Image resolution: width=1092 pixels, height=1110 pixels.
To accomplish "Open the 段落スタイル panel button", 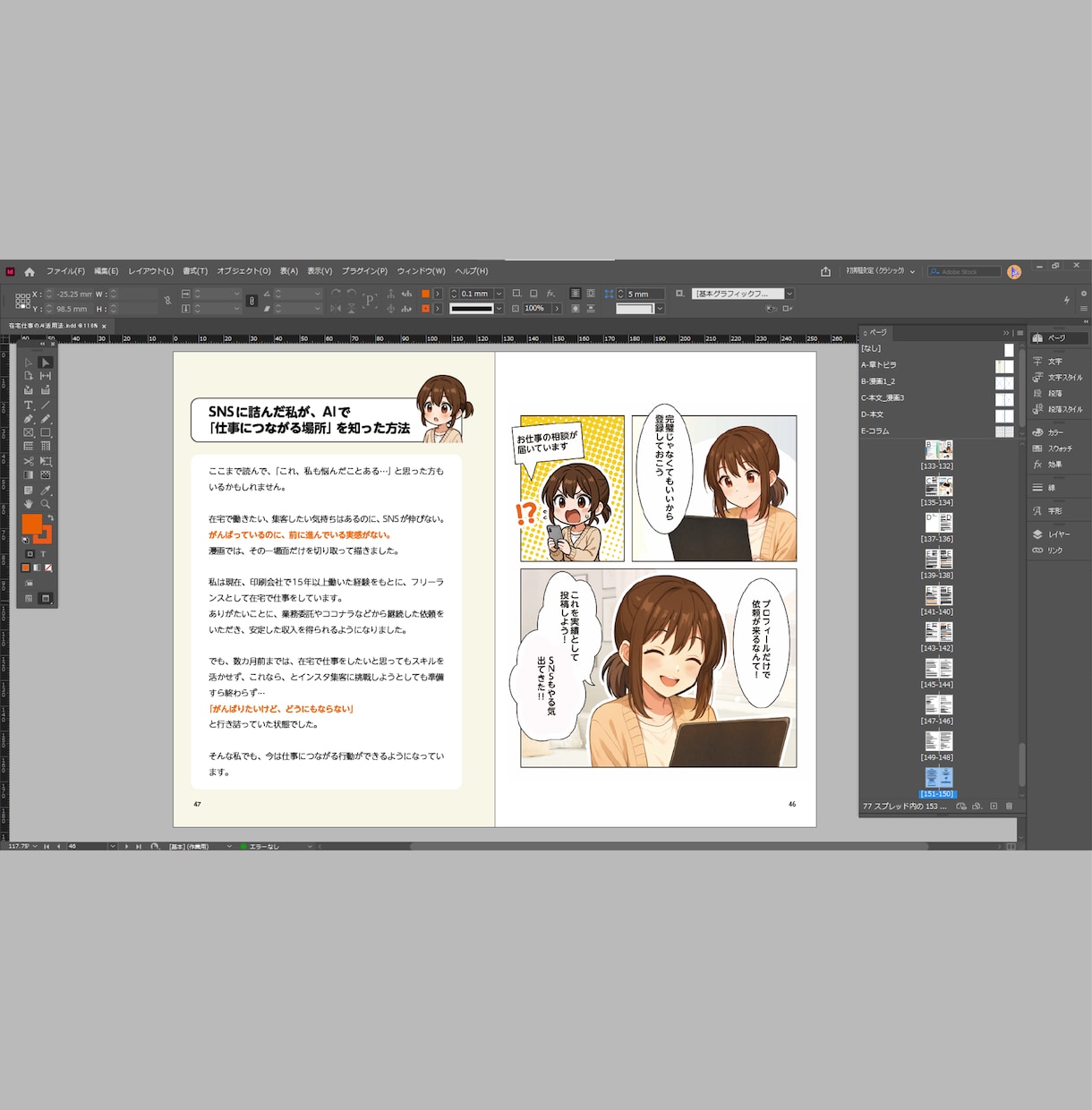I will pos(1057,409).
